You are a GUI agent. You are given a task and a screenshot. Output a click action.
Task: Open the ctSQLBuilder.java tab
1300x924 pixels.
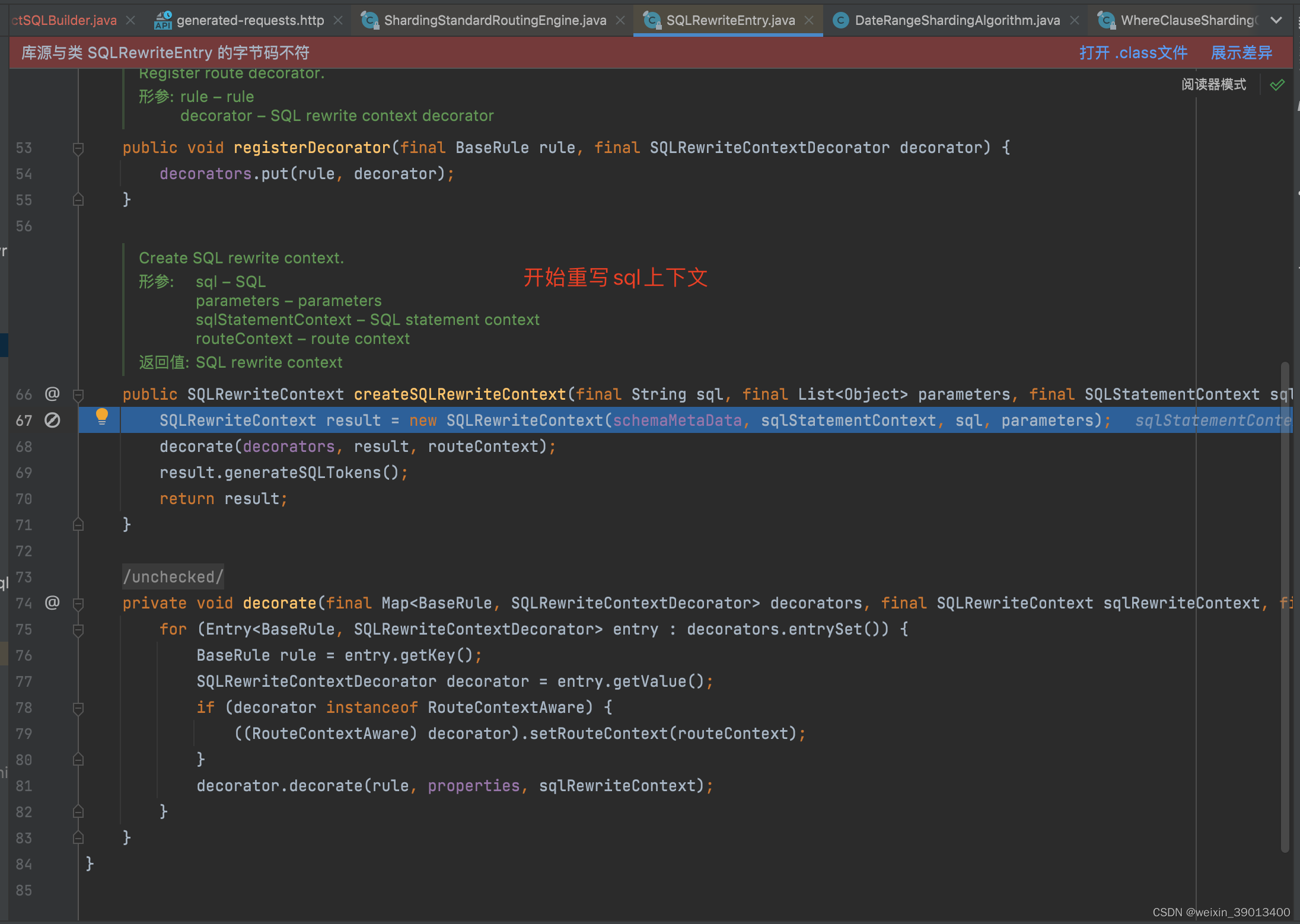click(x=64, y=20)
